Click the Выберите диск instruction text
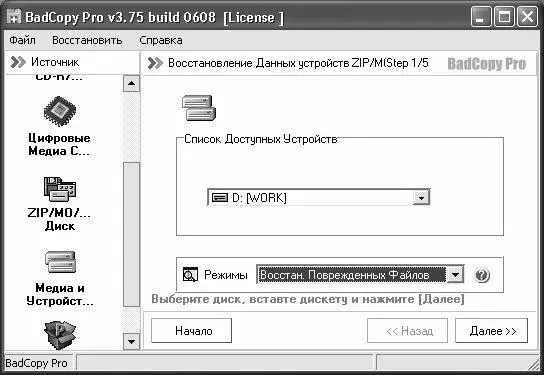Image resolution: width=544 pixels, height=375 pixels. pos(307,299)
